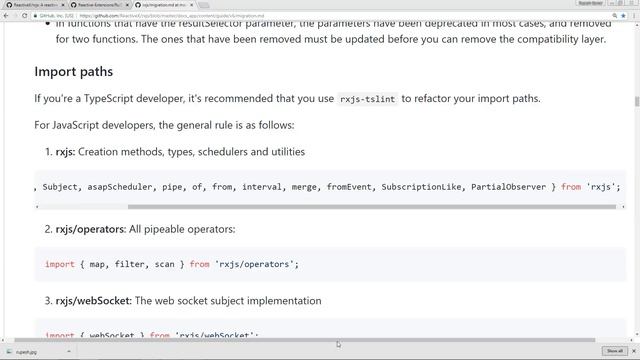
Task: Click the 'rxjs/operators' string in code
Action: point(254,264)
